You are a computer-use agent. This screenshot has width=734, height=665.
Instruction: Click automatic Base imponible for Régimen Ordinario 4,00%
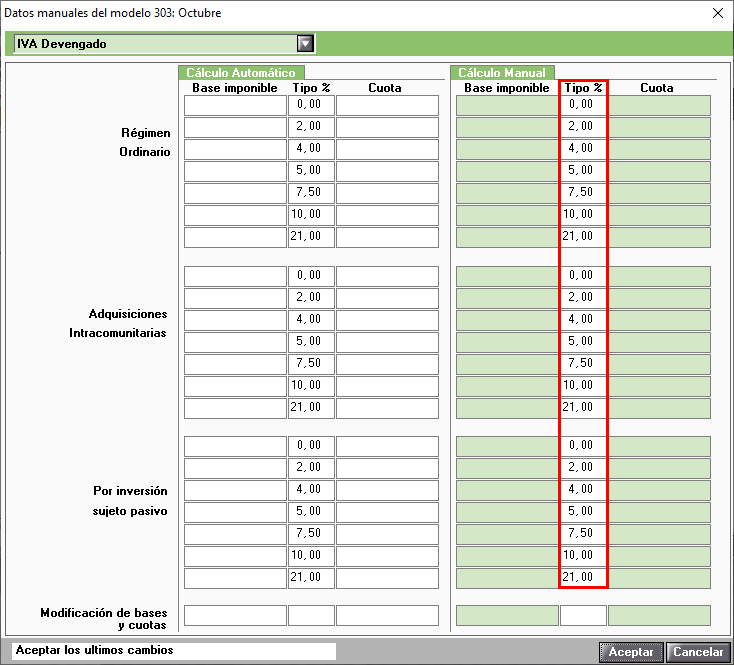(235, 149)
